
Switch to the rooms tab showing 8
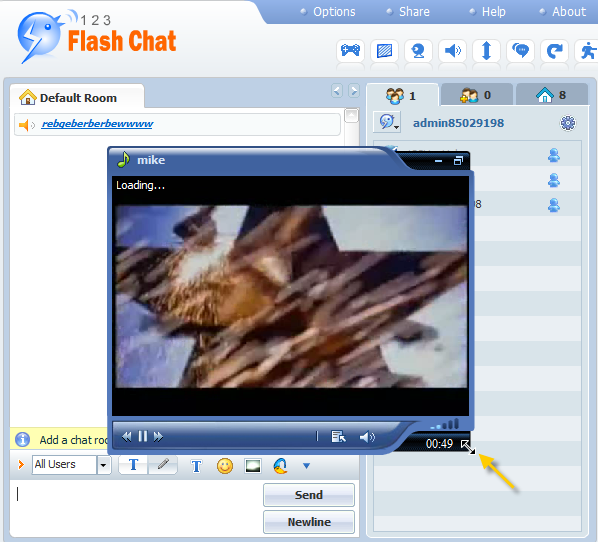click(551, 95)
